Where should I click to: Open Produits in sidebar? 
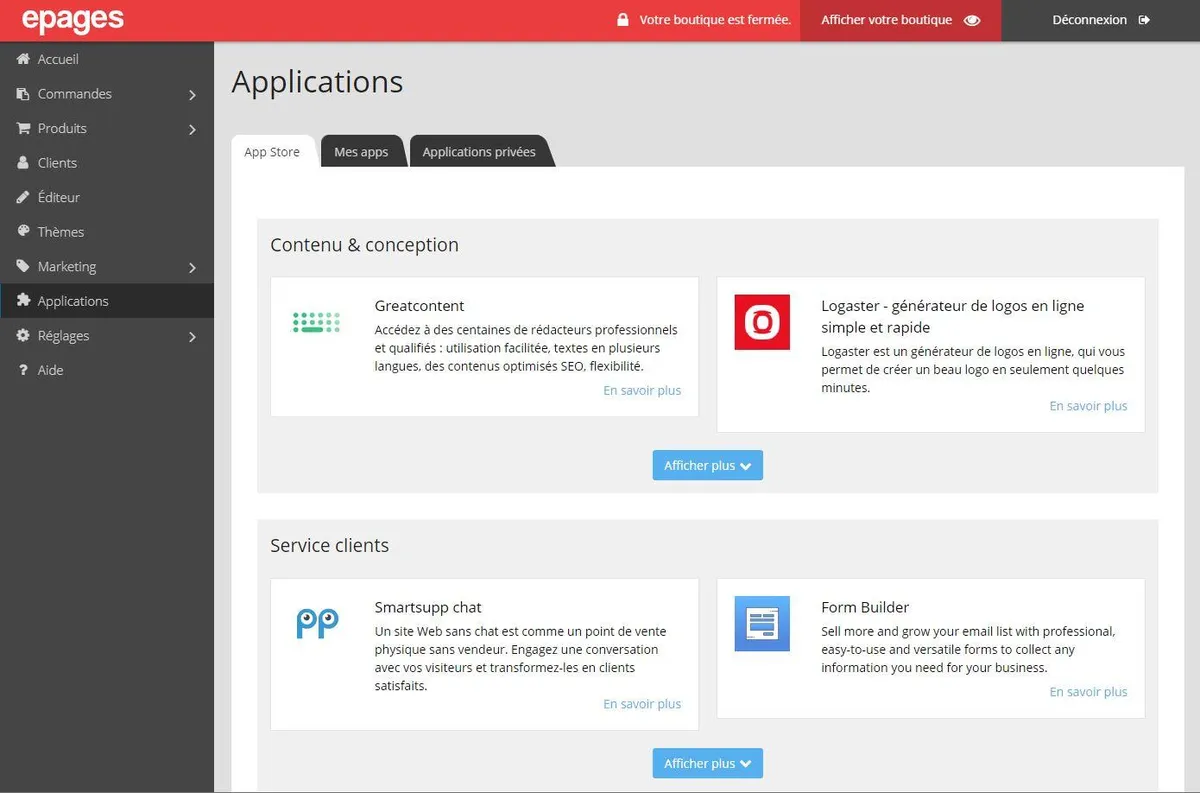[107, 128]
